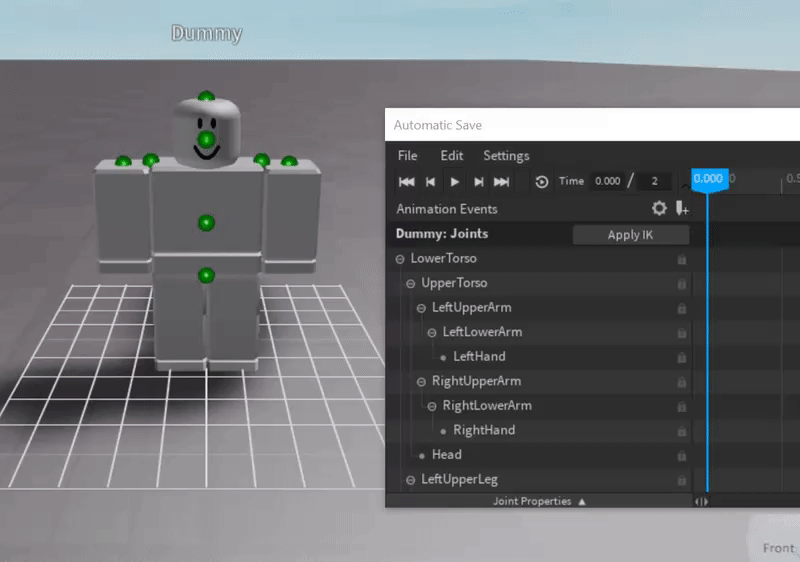Viewport: 800px width, 562px height.
Task: Click the panel divider resize handle
Action: pyautogui.click(x=702, y=502)
